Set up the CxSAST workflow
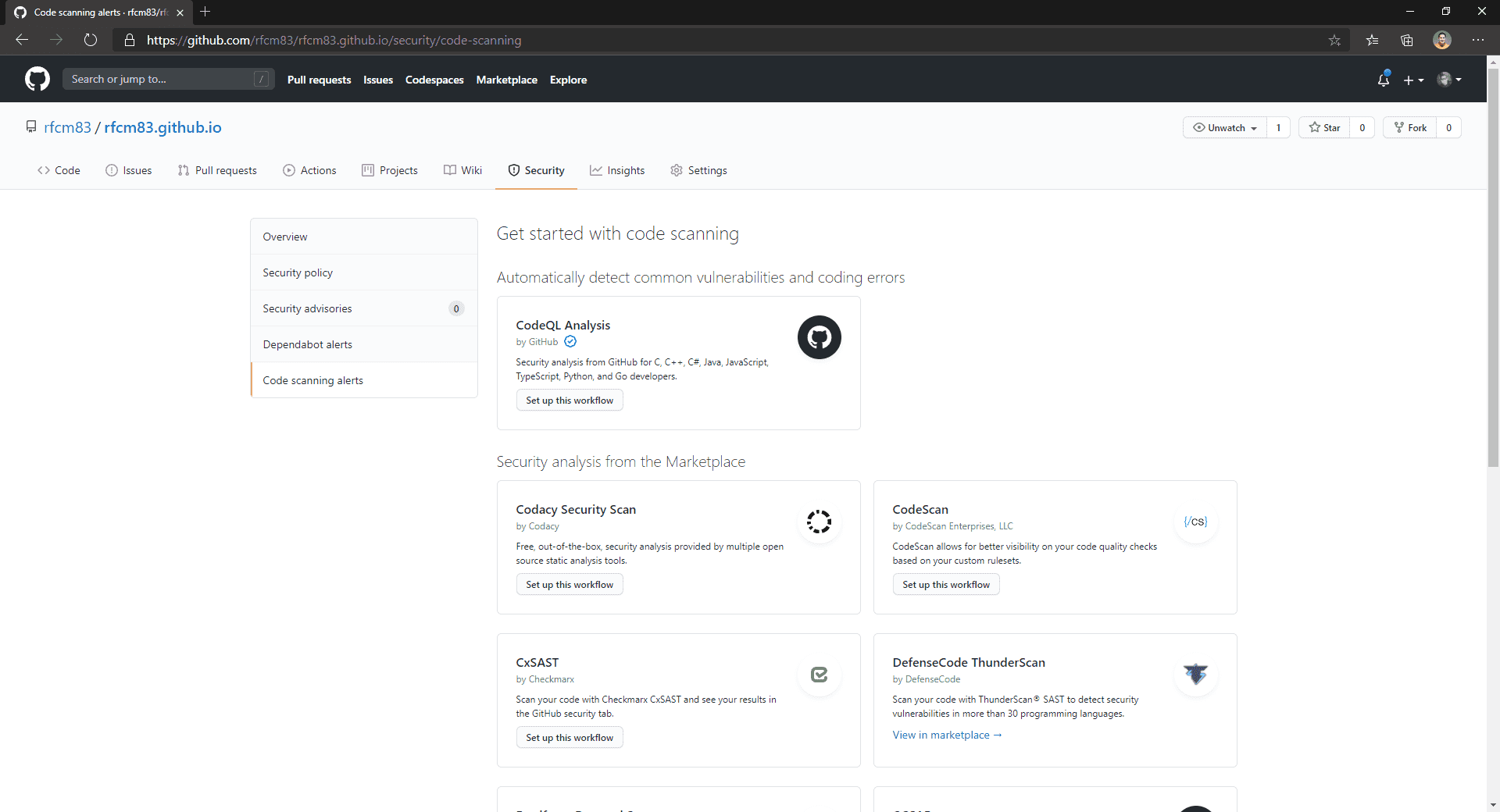 click(x=570, y=738)
